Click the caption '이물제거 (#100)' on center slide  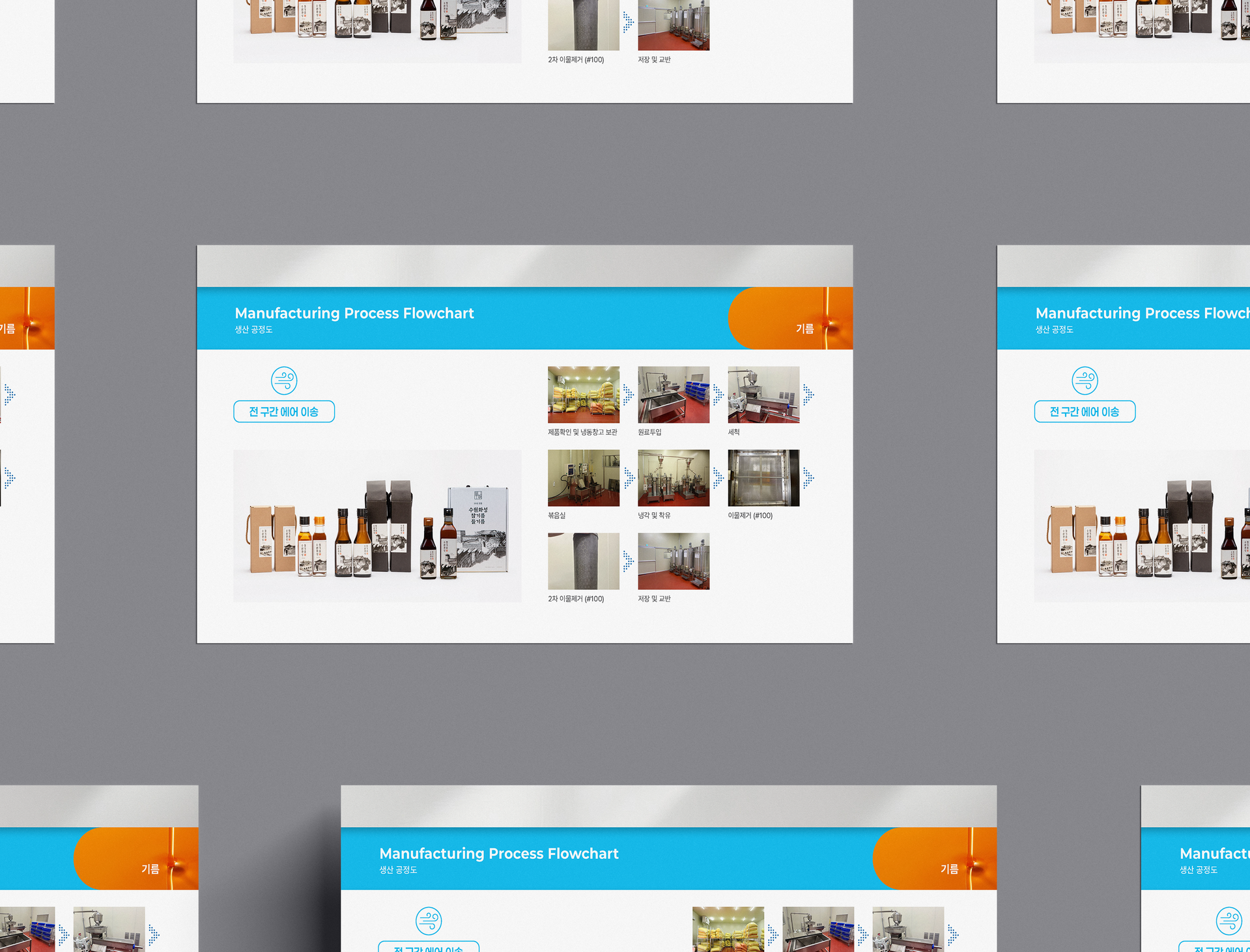(x=750, y=516)
